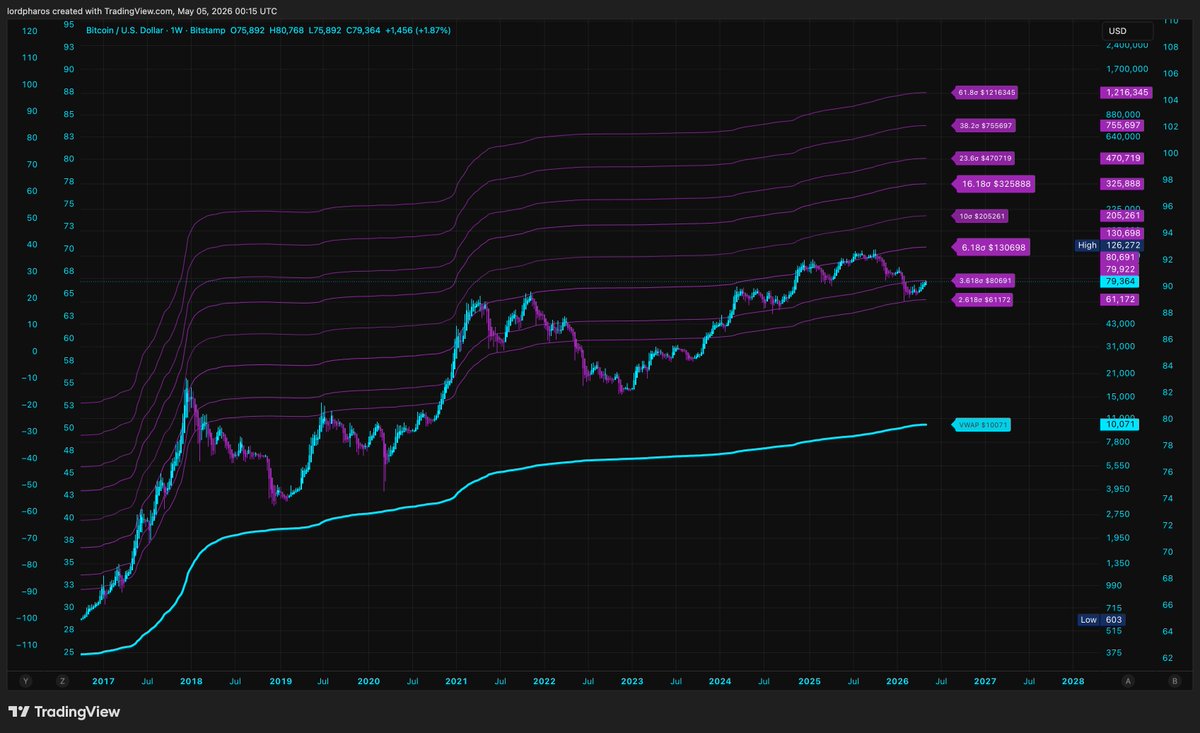Image resolution: width=1200 pixels, height=733 pixels.
Task: Select the 38.2σ $755697 band label
Action: [984, 126]
